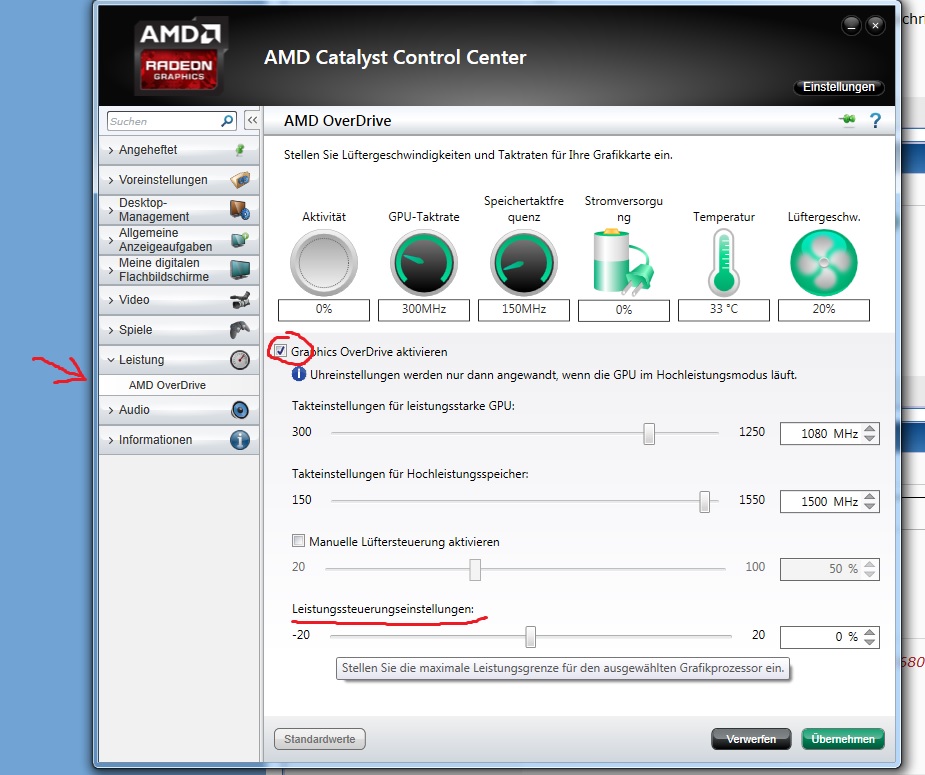This screenshot has width=925, height=775.
Task: Click the Voreinstellungen presets icon
Action: (x=240, y=179)
